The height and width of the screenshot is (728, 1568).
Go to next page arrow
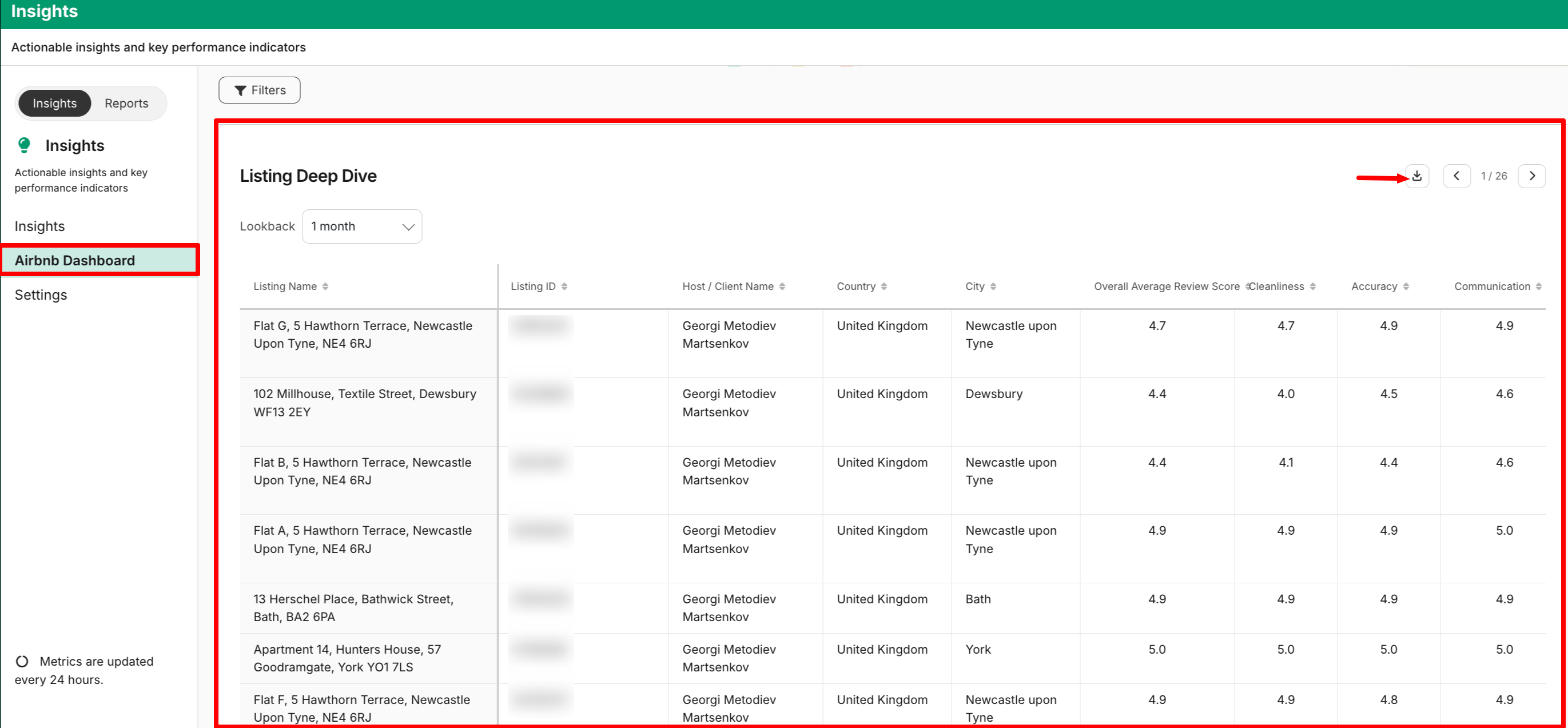click(1531, 176)
